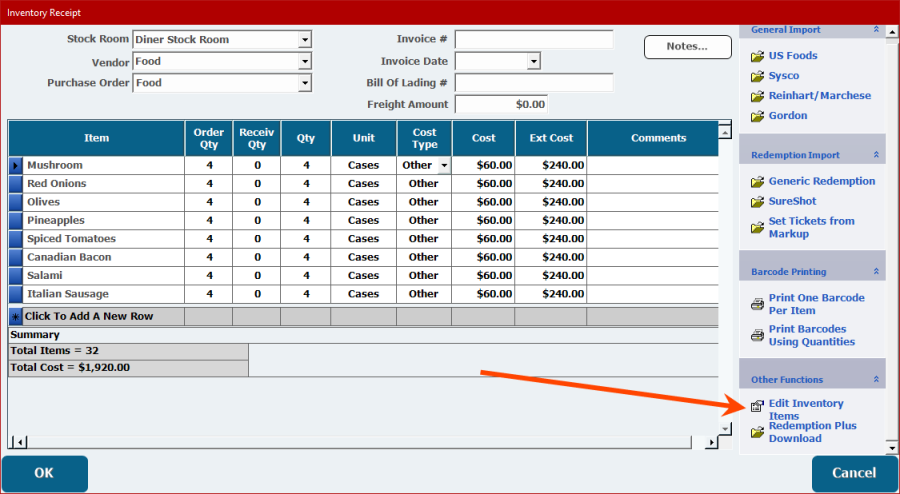Open the Reinhart/Marchese import link
The width and height of the screenshot is (900, 494).
819,96
